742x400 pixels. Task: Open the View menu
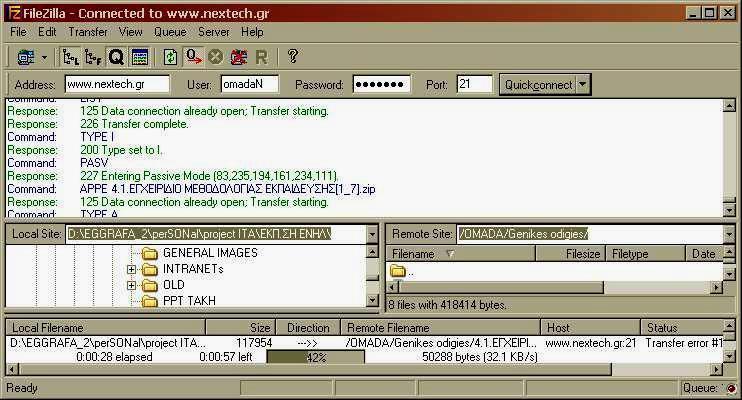(130, 32)
